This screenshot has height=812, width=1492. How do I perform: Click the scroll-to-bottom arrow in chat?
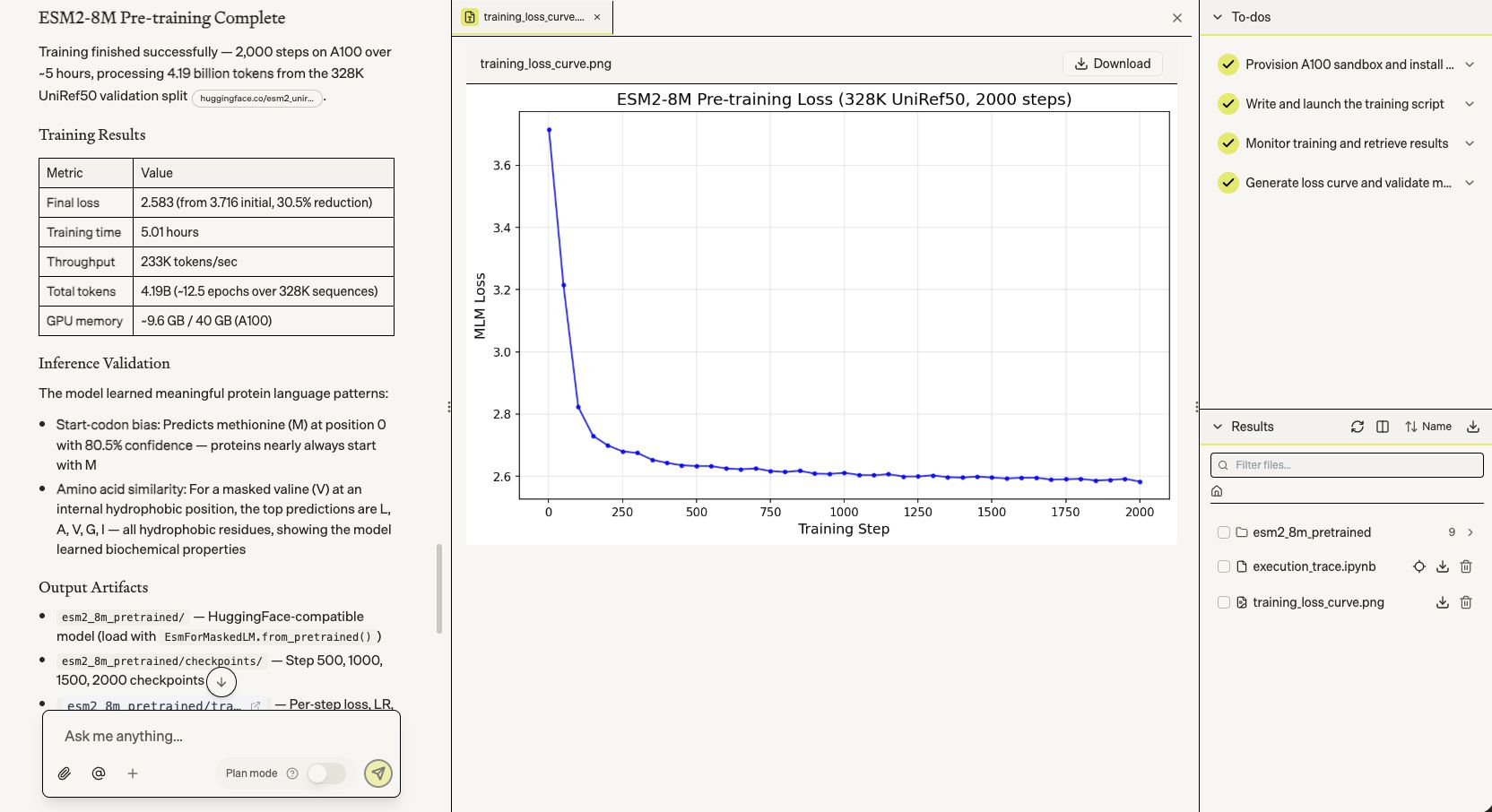(x=221, y=682)
